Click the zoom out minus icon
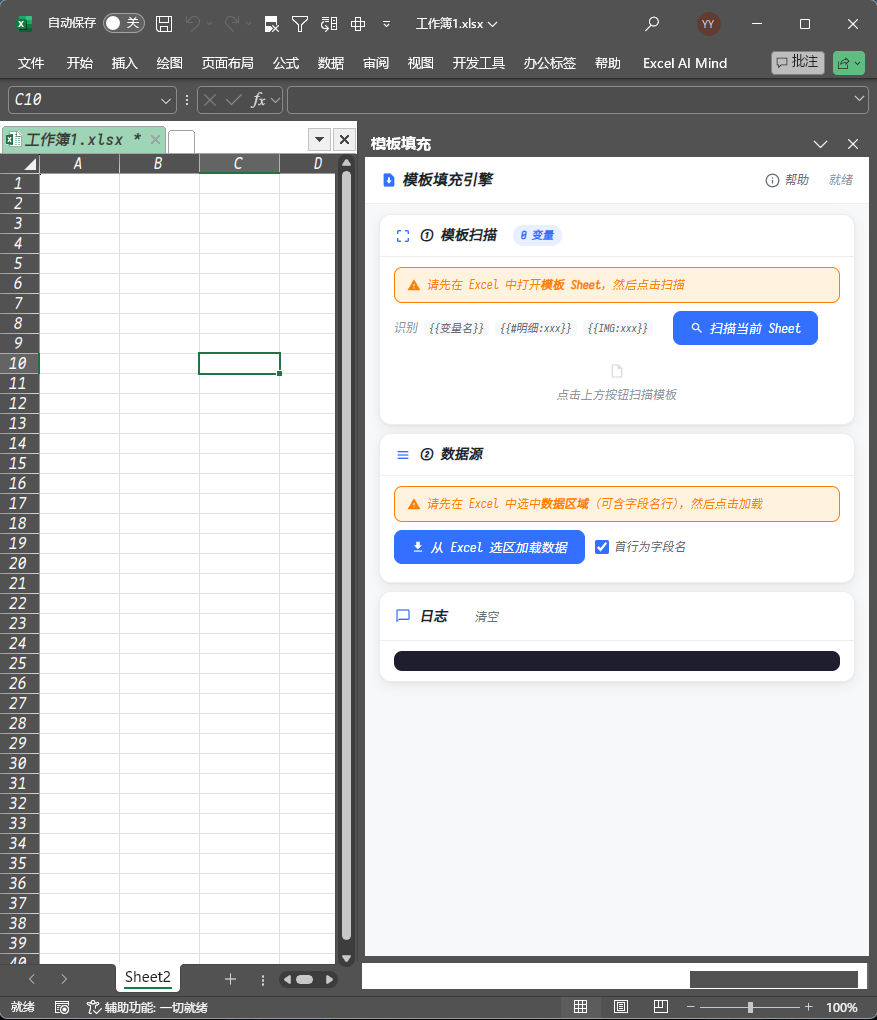The image size is (877, 1020). pyautogui.click(x=691, y=1007)
